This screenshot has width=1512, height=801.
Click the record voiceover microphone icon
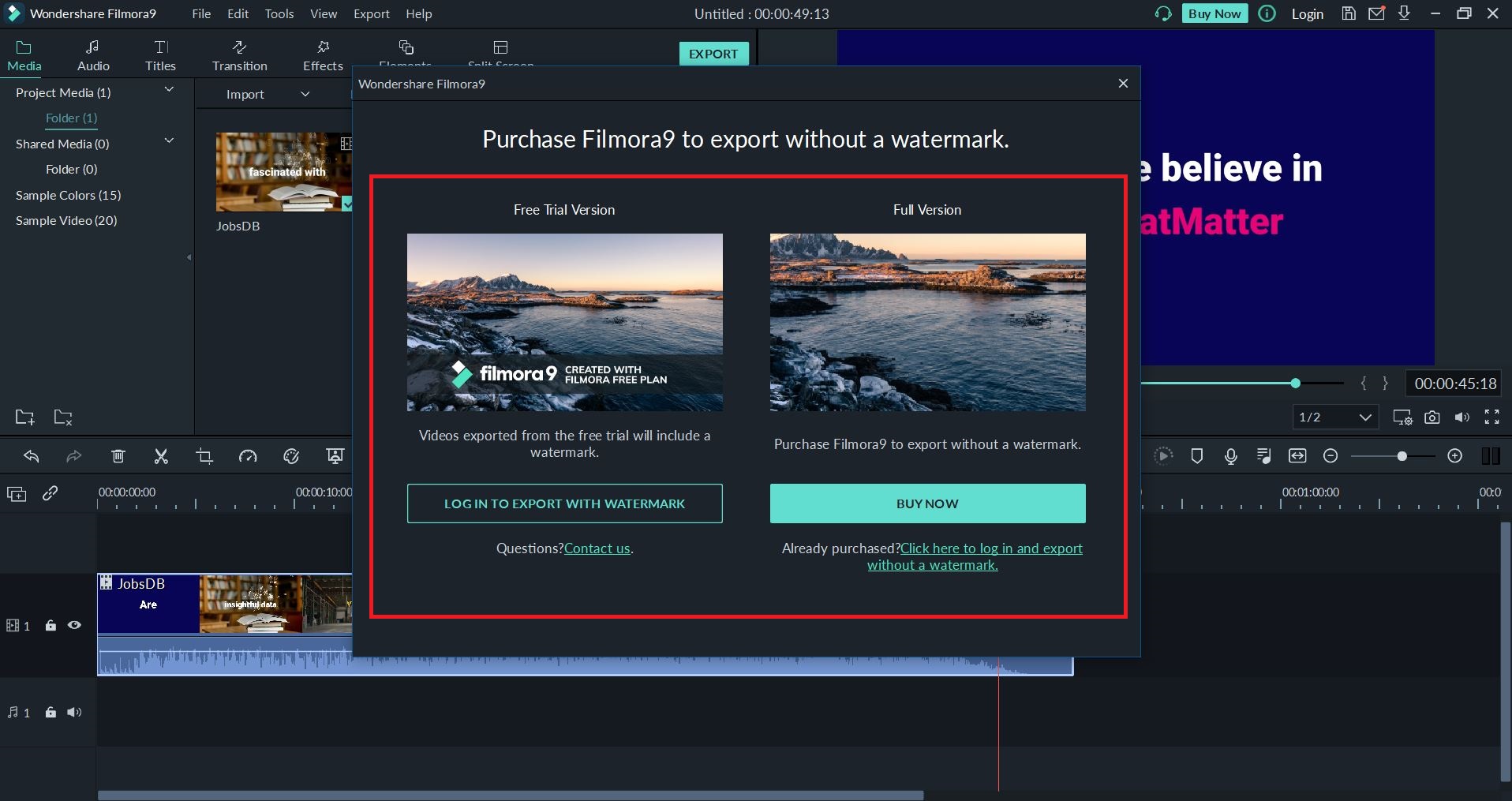pos(1230,456)
